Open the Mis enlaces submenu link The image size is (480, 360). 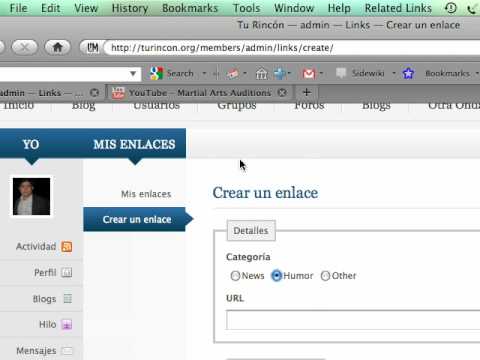pos(146,194)
